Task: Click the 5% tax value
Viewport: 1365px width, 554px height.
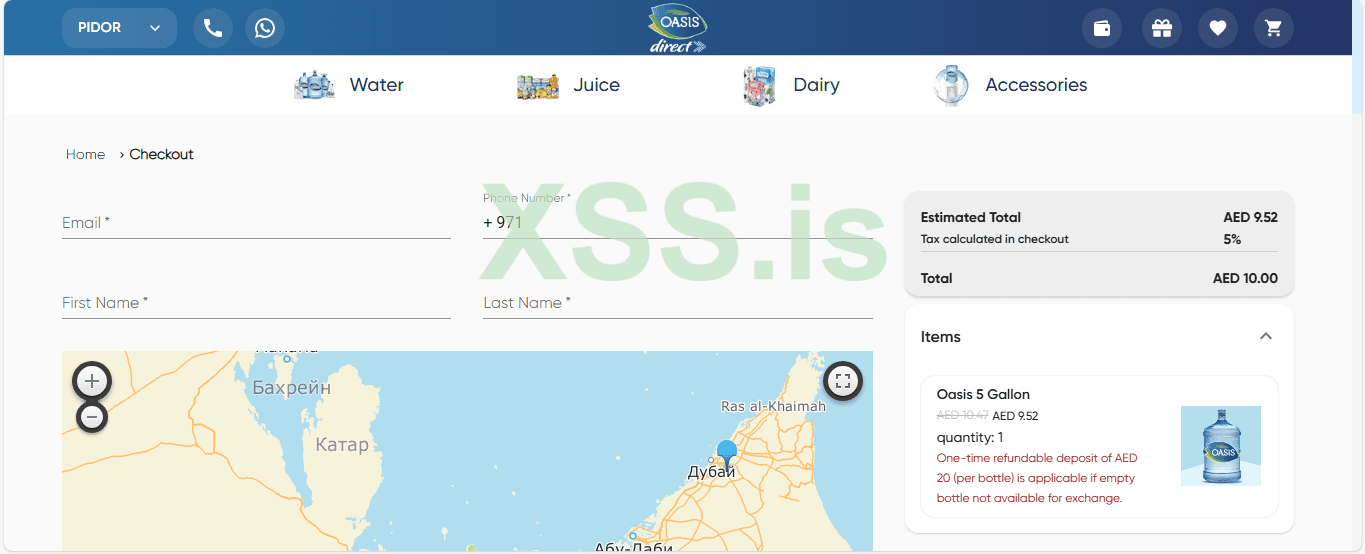Action: coord(1232,239)
